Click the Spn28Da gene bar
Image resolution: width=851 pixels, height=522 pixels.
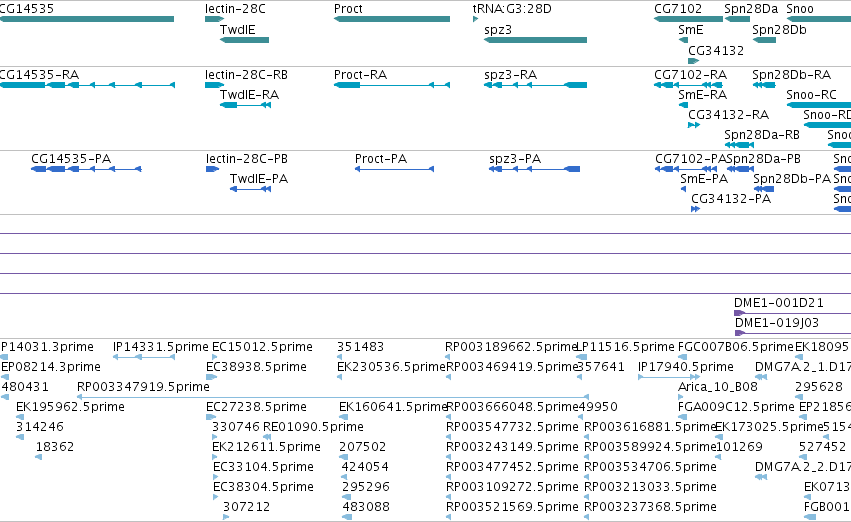[737, 19]
